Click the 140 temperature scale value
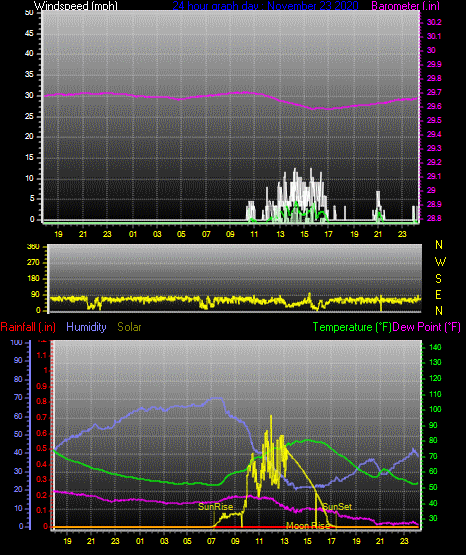The image size is (466, 555). pos(435,348)
